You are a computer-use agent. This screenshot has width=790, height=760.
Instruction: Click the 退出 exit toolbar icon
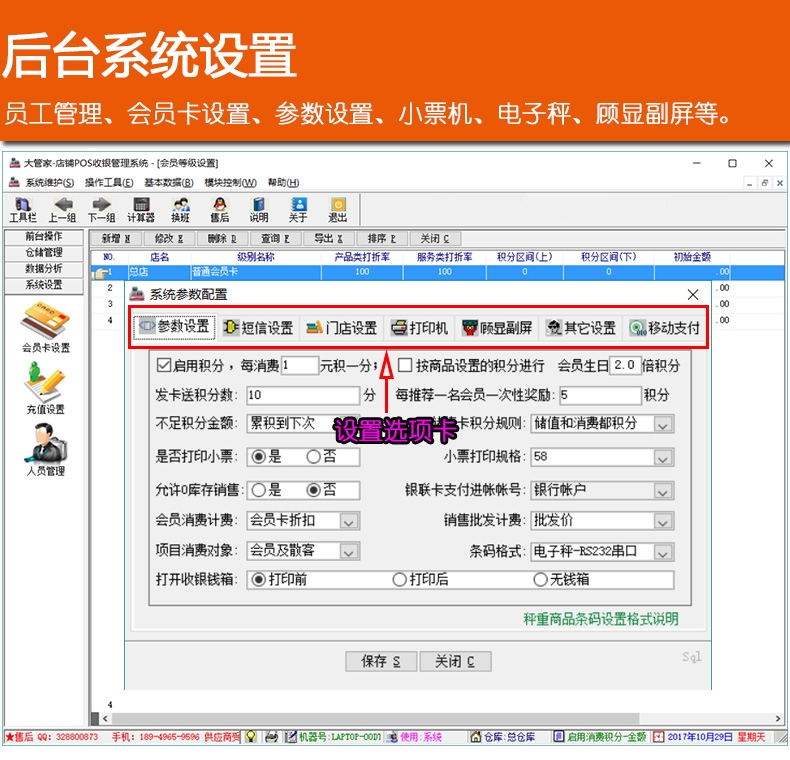pos(337,209)
